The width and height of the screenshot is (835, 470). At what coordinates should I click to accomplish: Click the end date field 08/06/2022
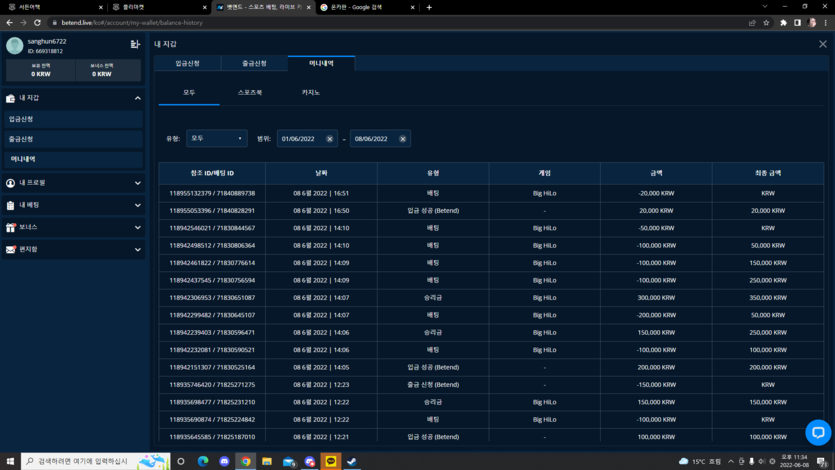pyautogui.click(x=380, y=139)
